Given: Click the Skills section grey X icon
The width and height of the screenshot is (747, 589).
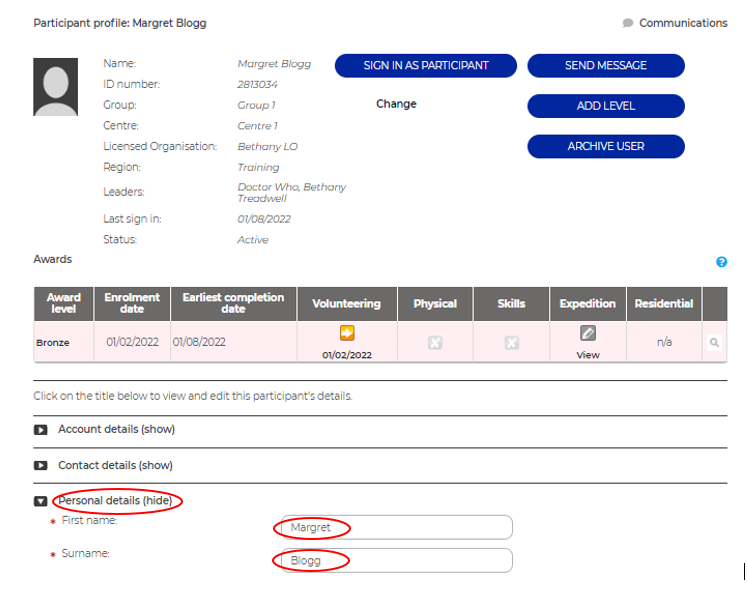Looking at the screenshot, I should [512, 343].
